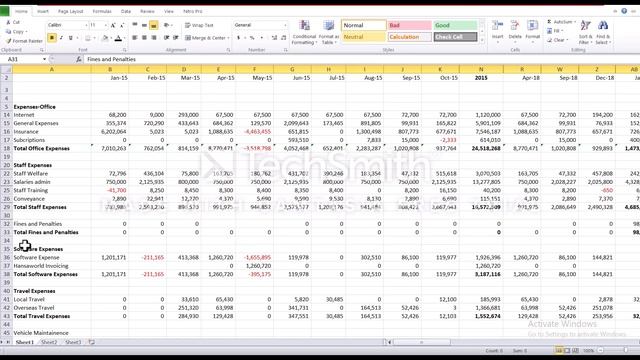Toggle Center text alignment
The image size is (640, 360).
(144, 38)
